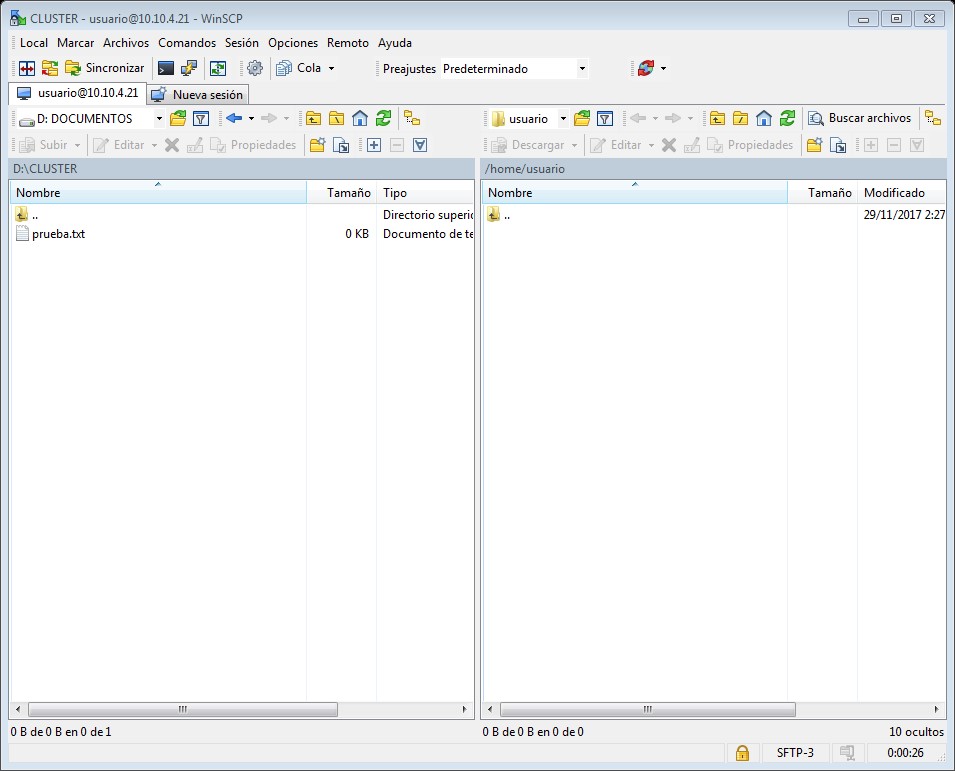Open the Preajustes Predeterminado combo box
The height and width of the screenshot is (771, 955).
point(515,69)
